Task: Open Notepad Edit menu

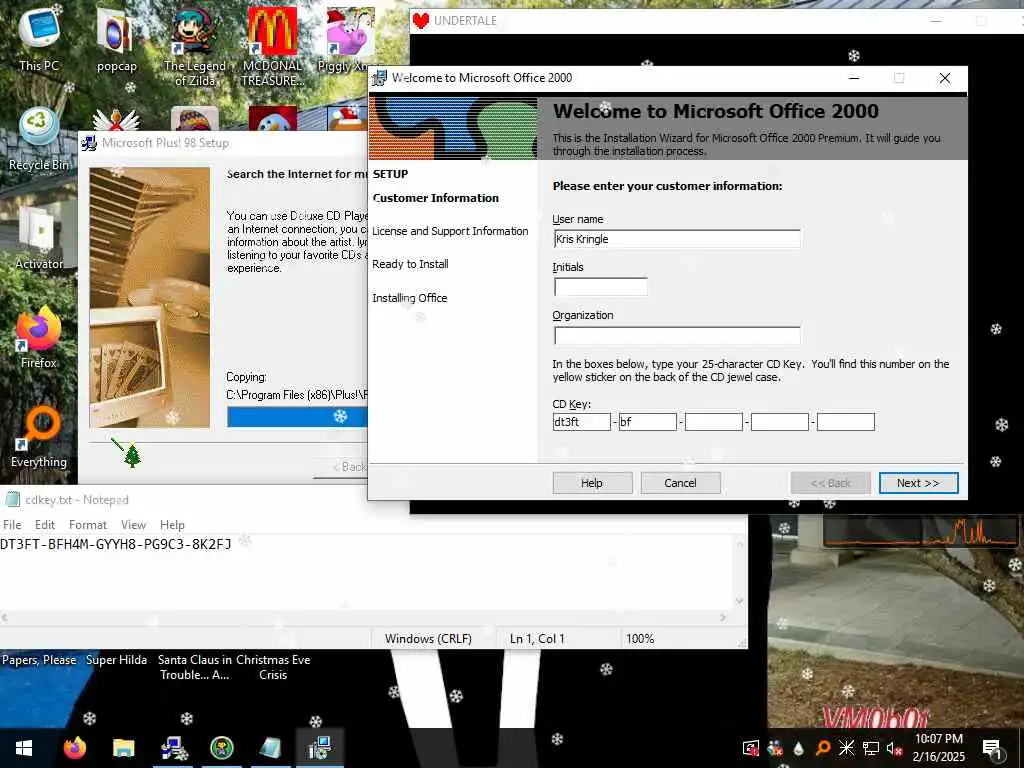Action: point(44,524)
